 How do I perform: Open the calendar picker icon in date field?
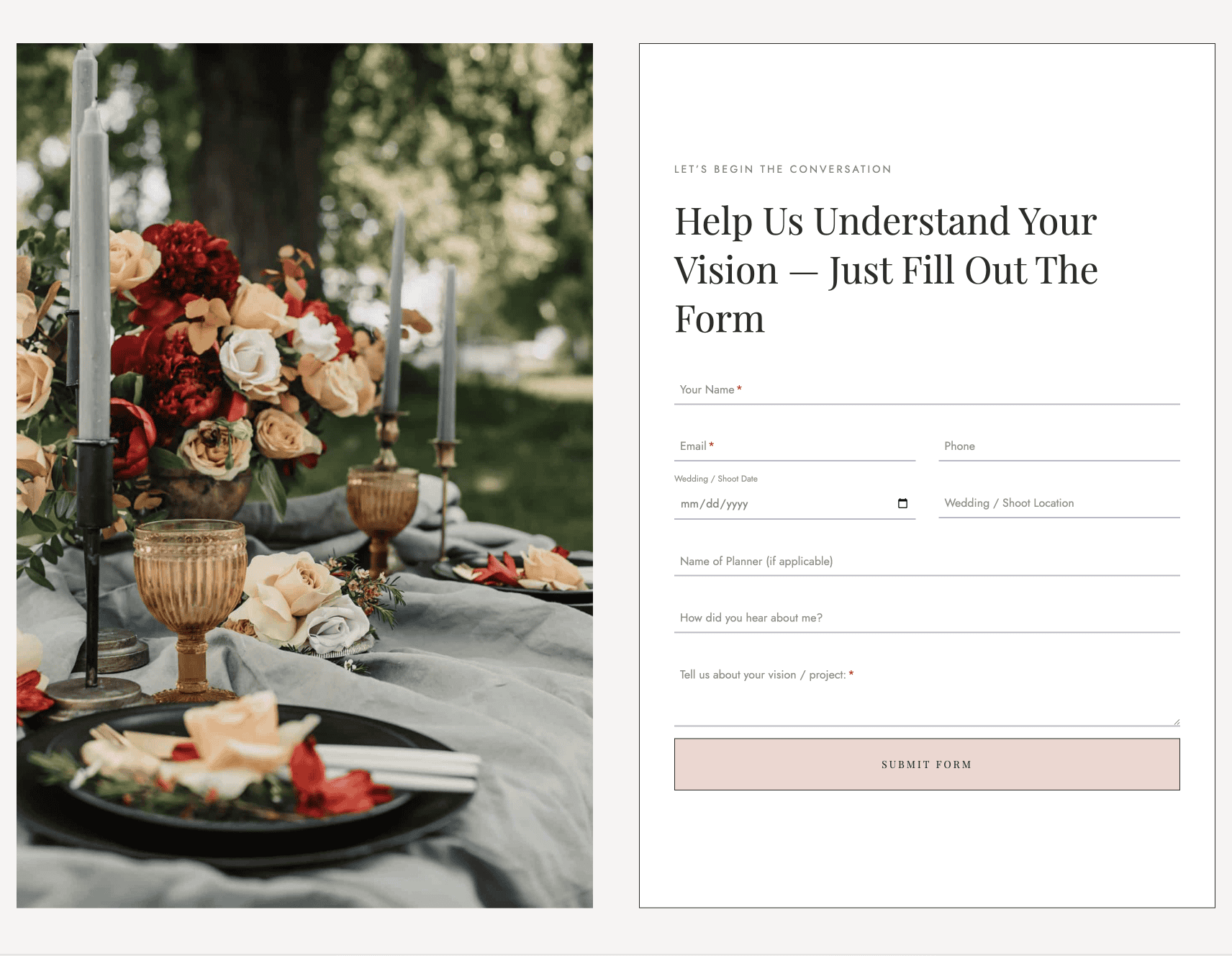[x=902, y=503]
